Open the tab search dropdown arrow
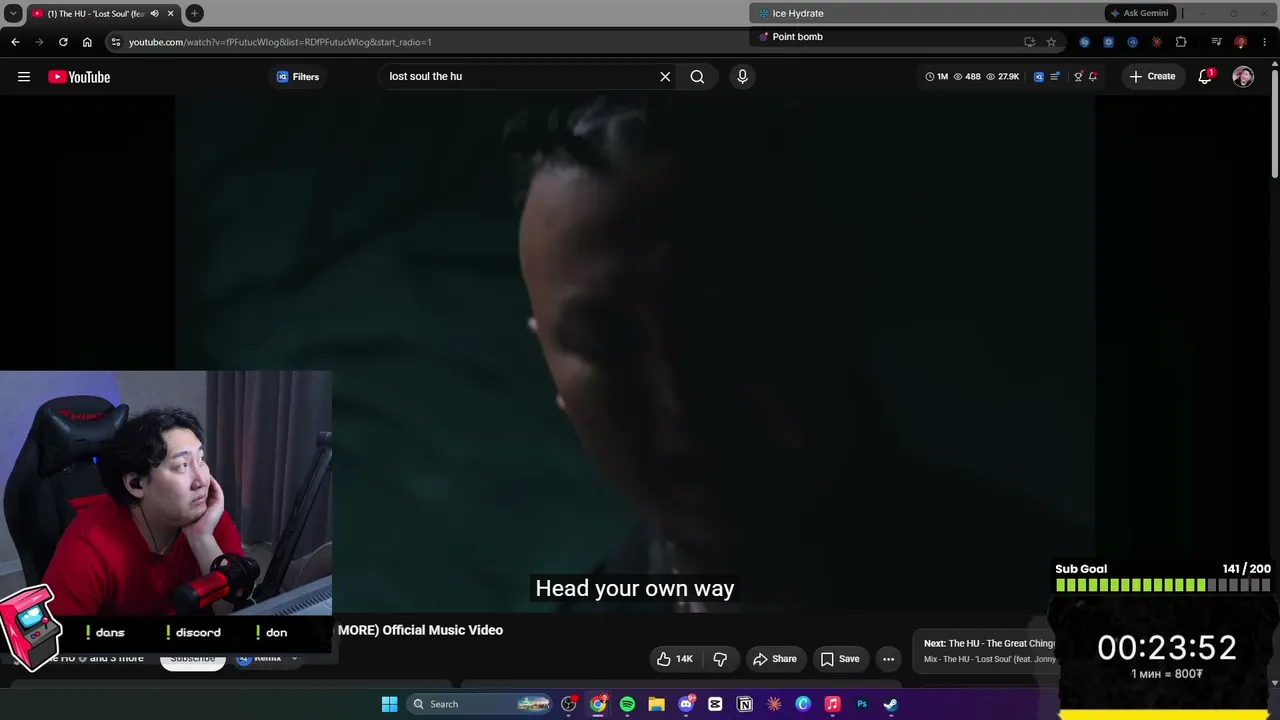The height and width of the screenshot is (720, 1280). coord(13,13)
